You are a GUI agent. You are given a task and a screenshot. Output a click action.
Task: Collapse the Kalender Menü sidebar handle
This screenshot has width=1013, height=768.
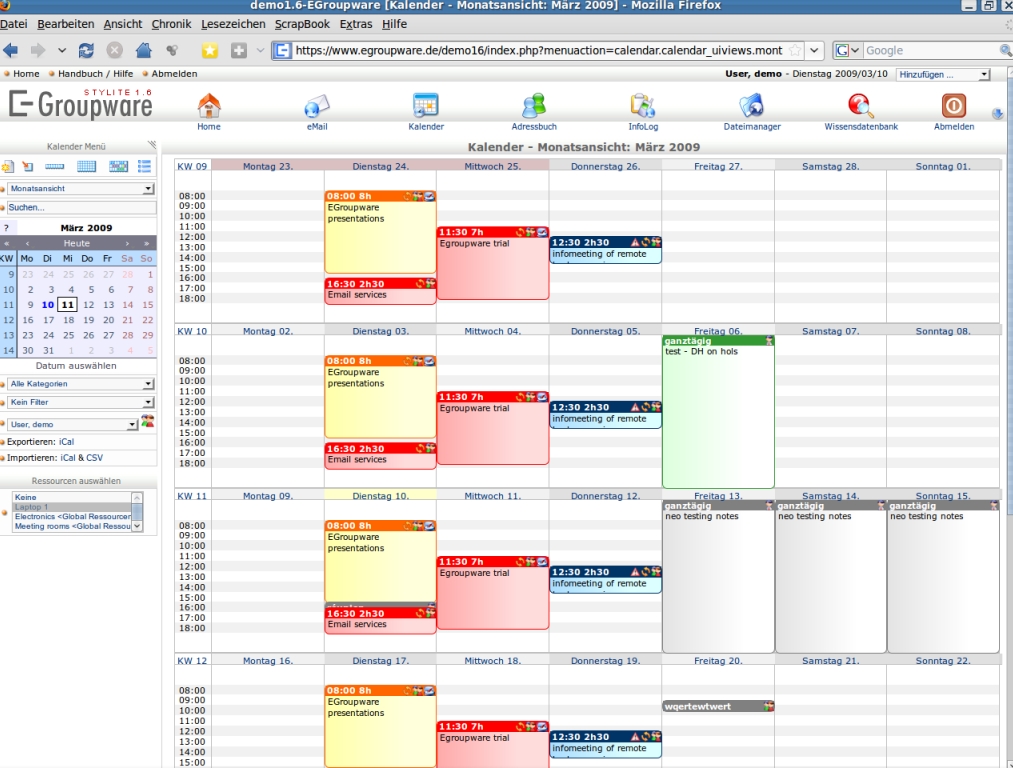point(152,145)
